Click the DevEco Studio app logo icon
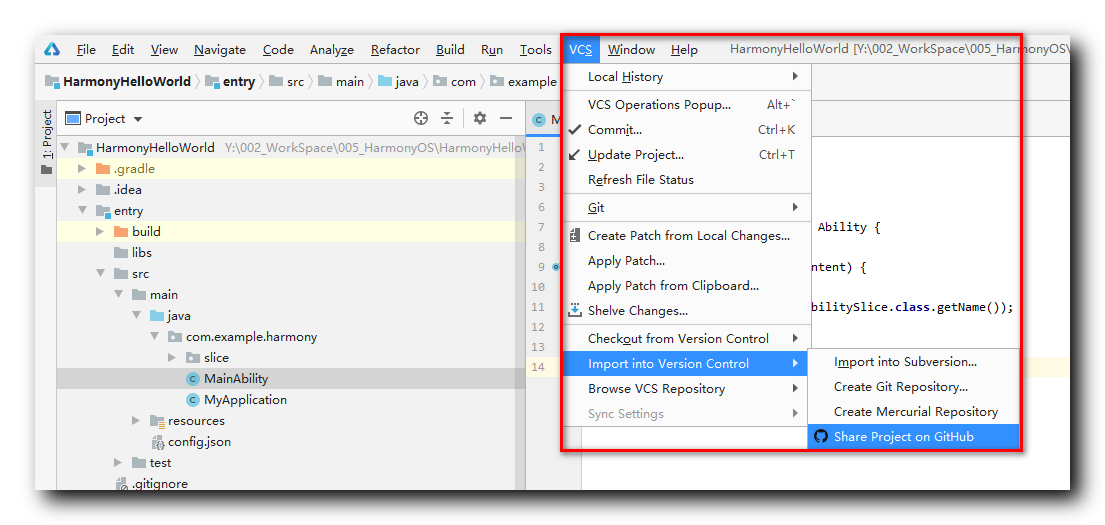Image resolution: width=1105 pixels, height=525 pixels. coord(53,49)
